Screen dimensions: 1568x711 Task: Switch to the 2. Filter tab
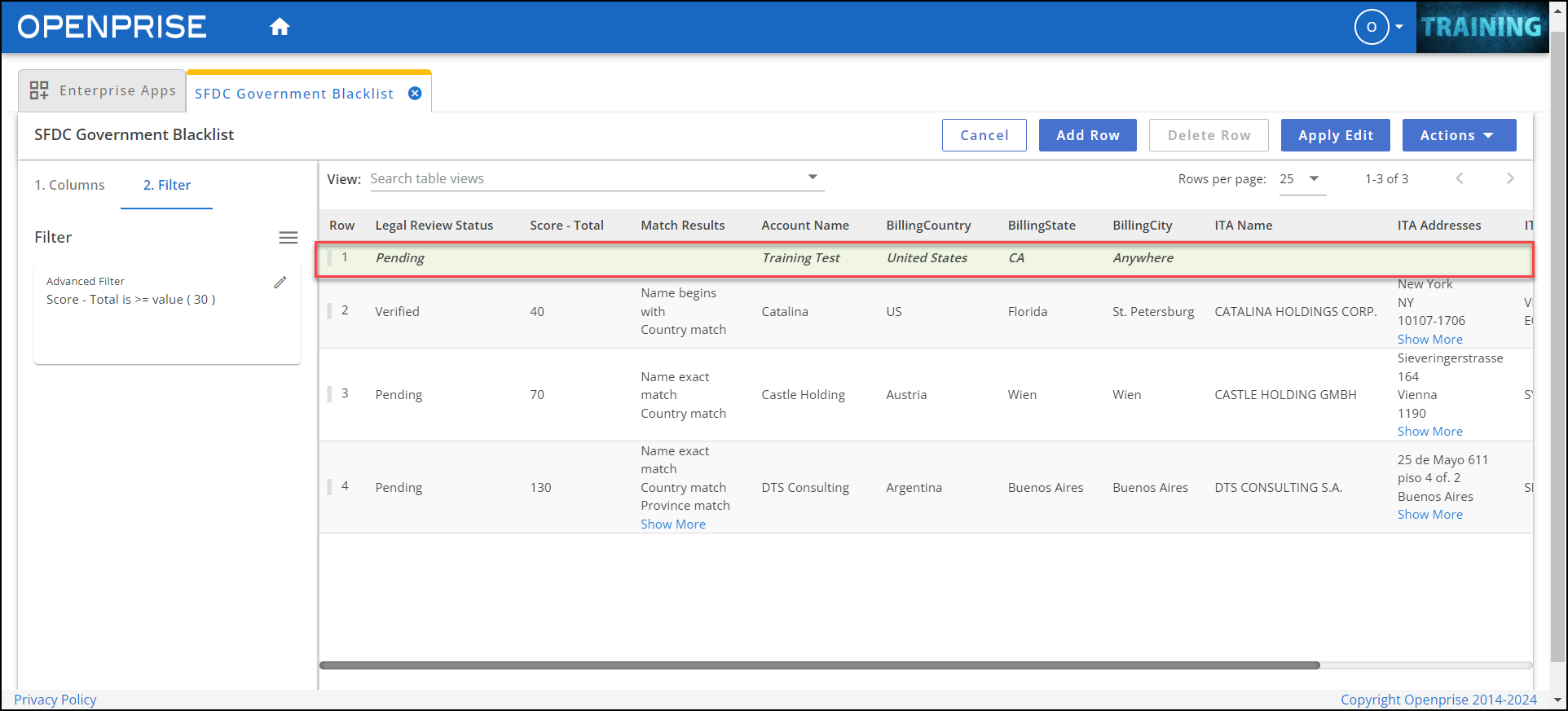point(166,185)
